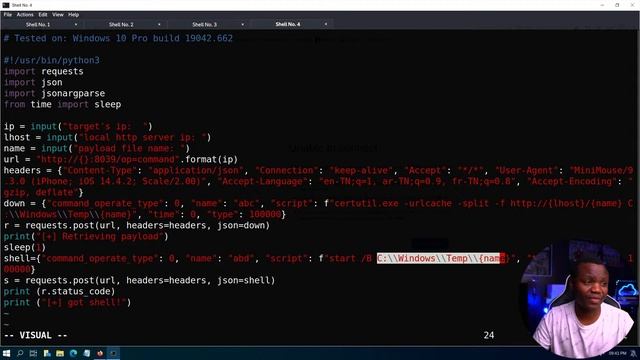Viewport: 640px width, 360px height.
Task: Open the View menu
Action: click(58, 15)
